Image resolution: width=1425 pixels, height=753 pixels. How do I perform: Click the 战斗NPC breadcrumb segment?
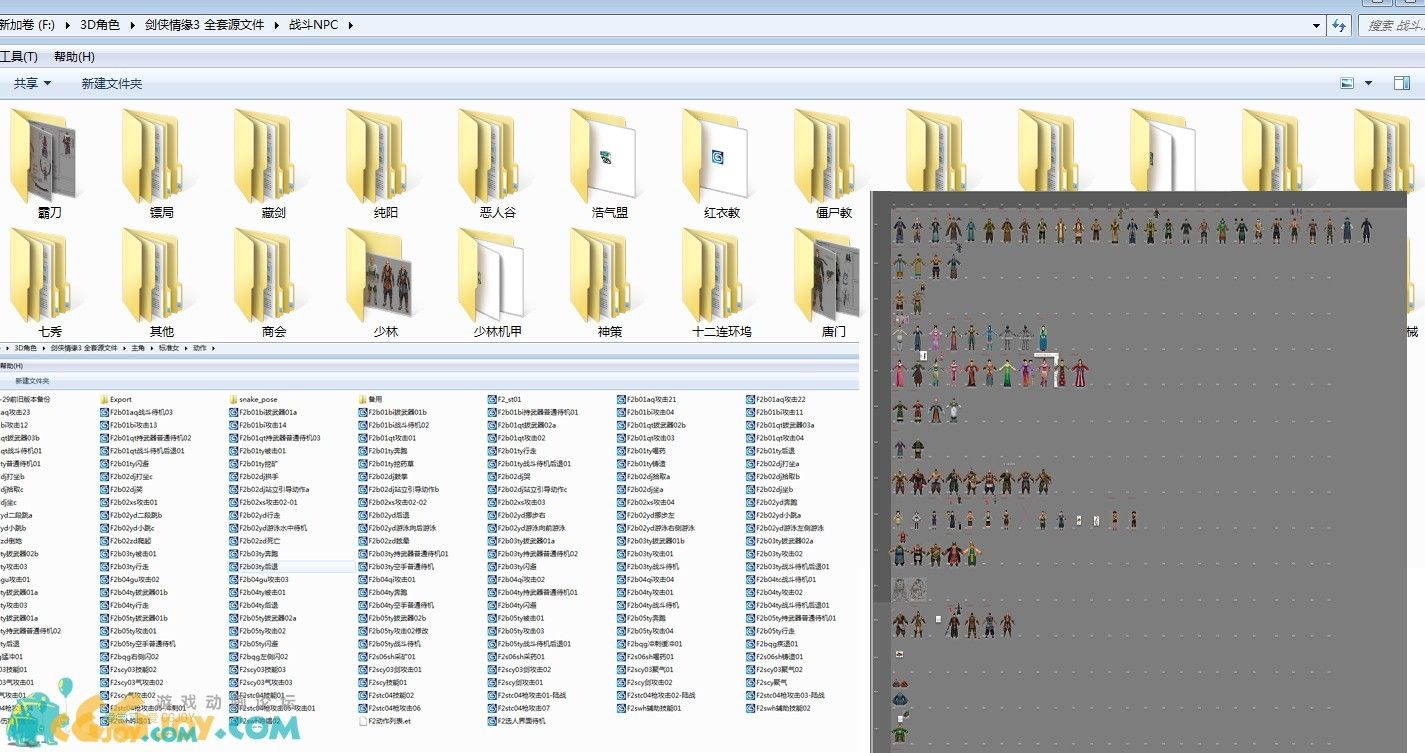pyautogui.click(x=314, y=24)
